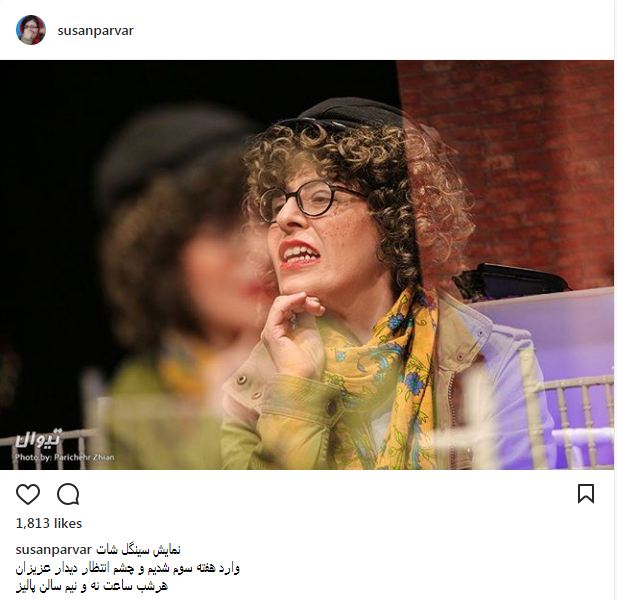Save the post with the bookmark icon
Image resolution: width=617 pixels, height=600 pixels.
(x=586, y=493)
